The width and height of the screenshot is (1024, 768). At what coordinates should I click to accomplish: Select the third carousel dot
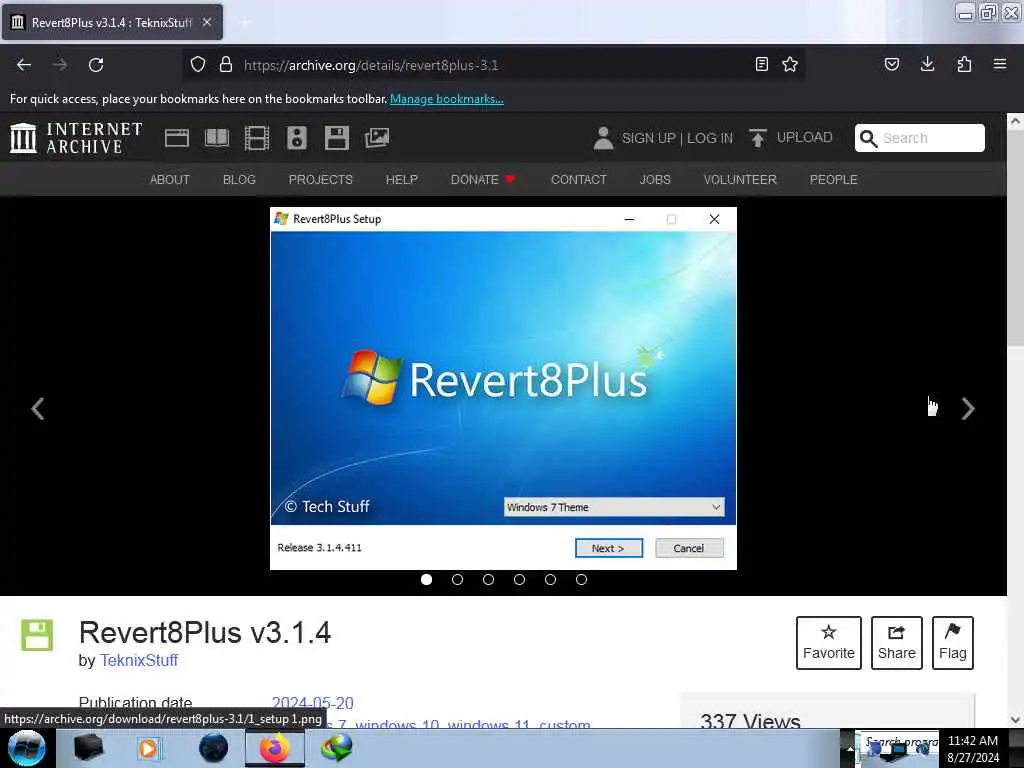tap(488, 579)
